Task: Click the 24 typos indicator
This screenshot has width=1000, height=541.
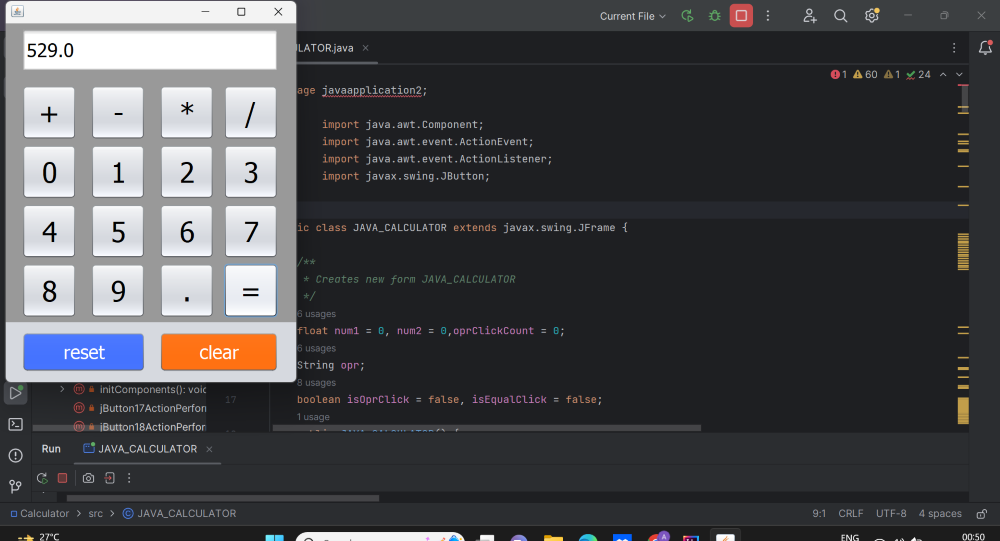Action: click(x=918, y=75)
